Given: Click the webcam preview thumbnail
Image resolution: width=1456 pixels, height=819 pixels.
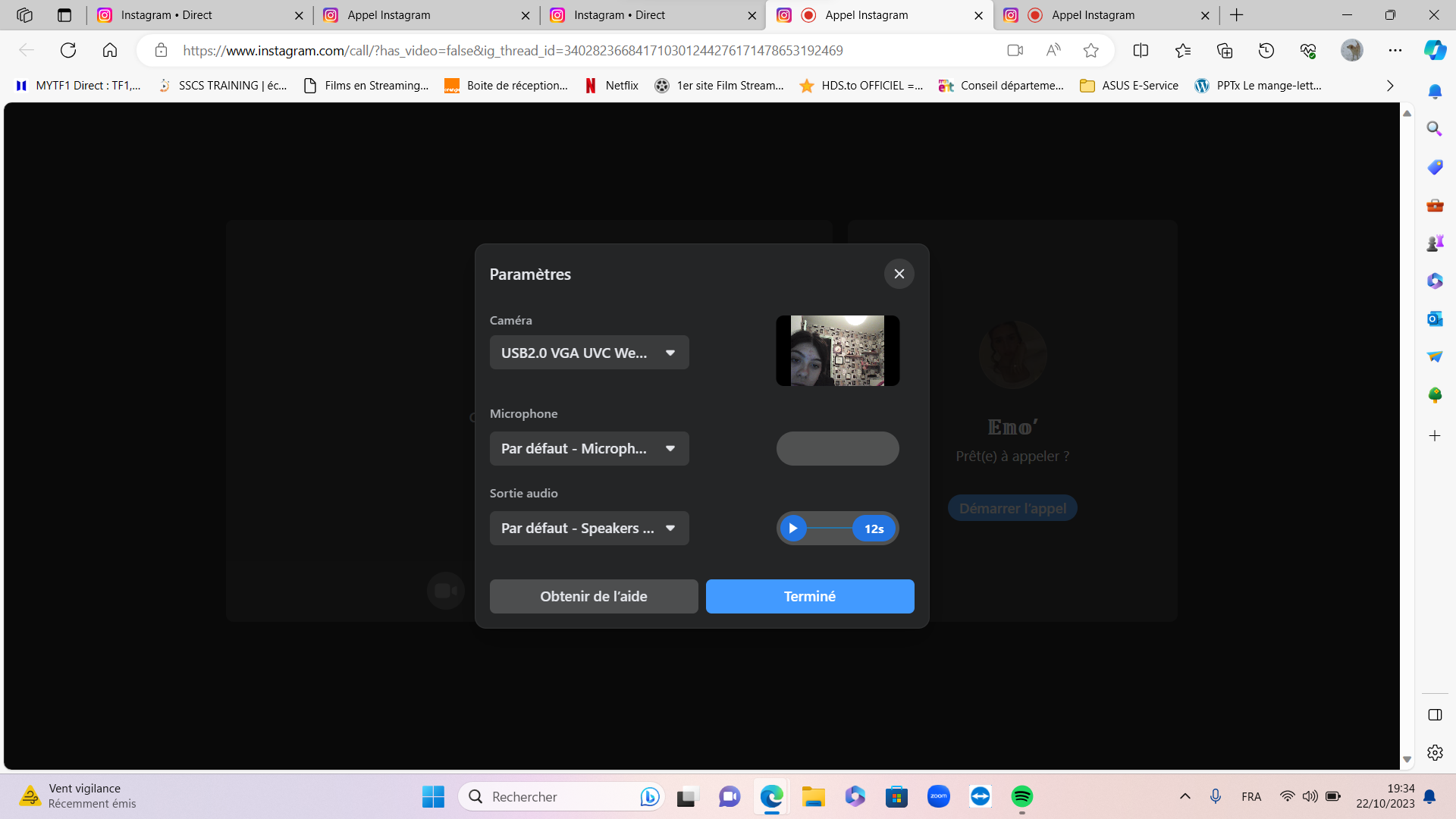Looking at the screenshot, I should tap(837, 350).
